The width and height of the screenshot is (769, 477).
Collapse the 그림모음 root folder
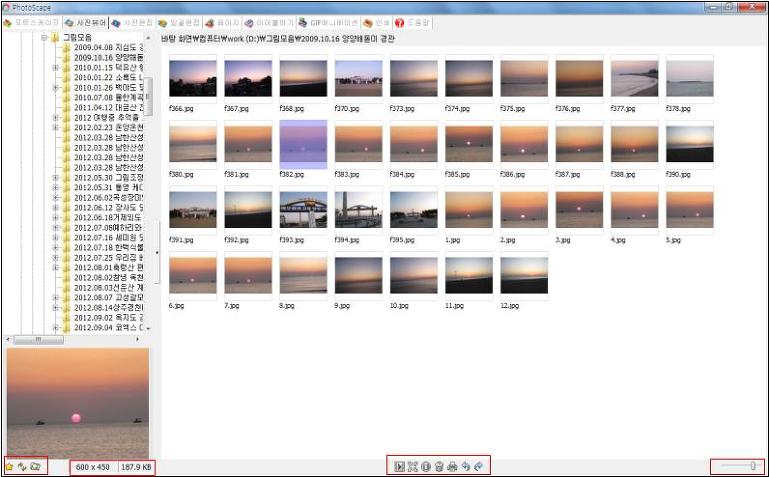(x=45, y=37)
